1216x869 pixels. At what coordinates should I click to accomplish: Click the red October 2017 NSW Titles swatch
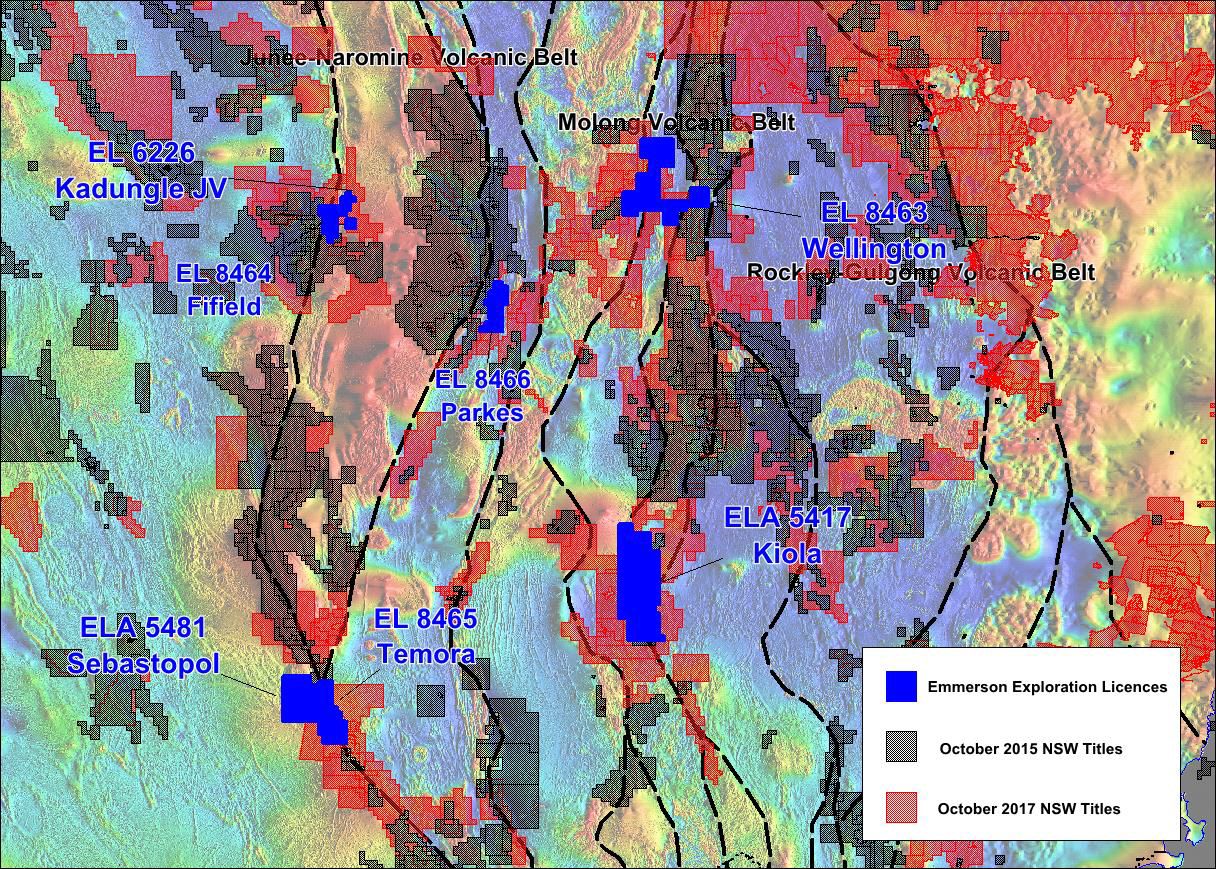(x=901, y=808)
